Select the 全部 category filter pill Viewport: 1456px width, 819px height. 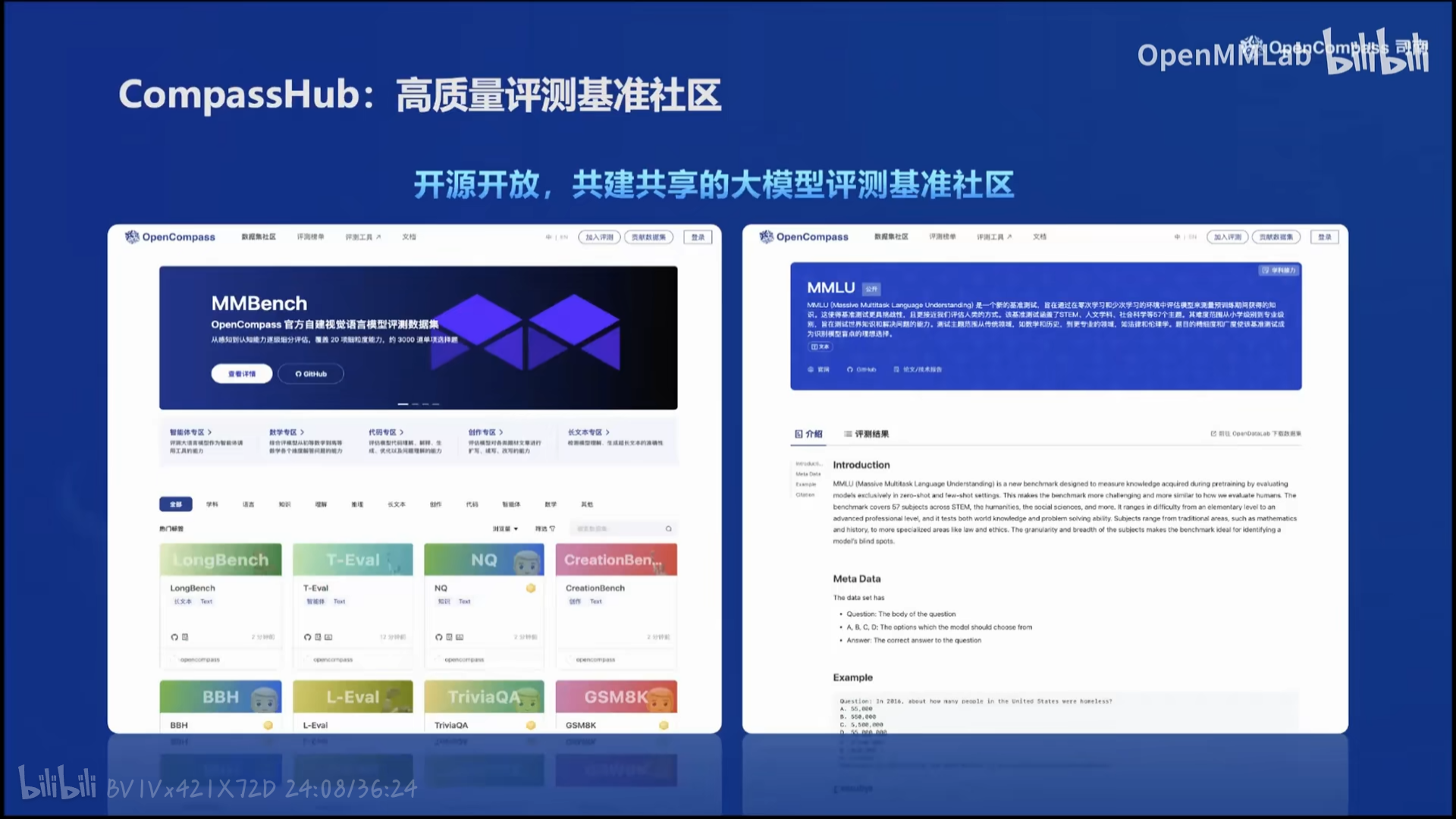(x=175, y=504)
